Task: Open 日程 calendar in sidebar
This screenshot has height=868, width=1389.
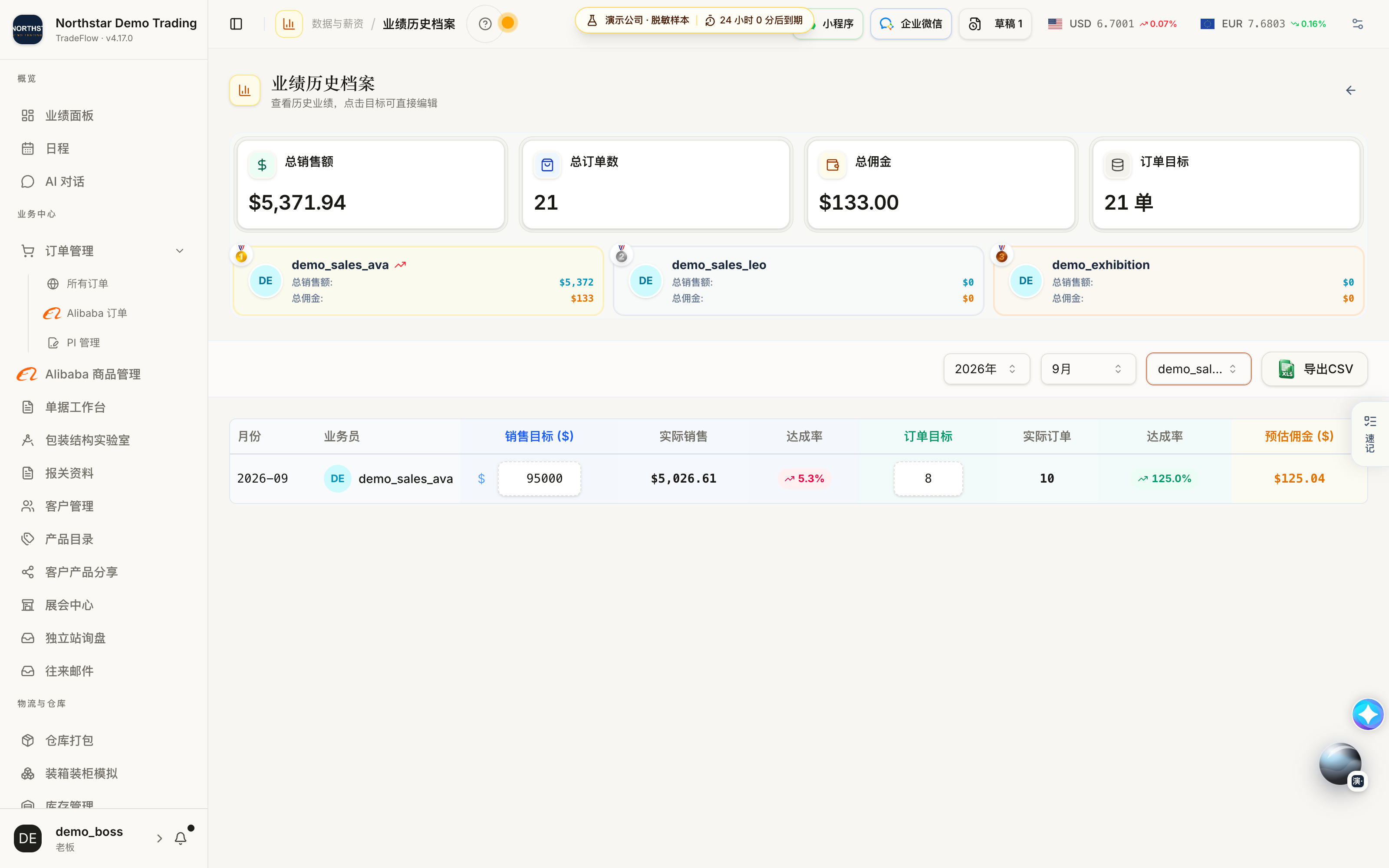Action: 103,149
